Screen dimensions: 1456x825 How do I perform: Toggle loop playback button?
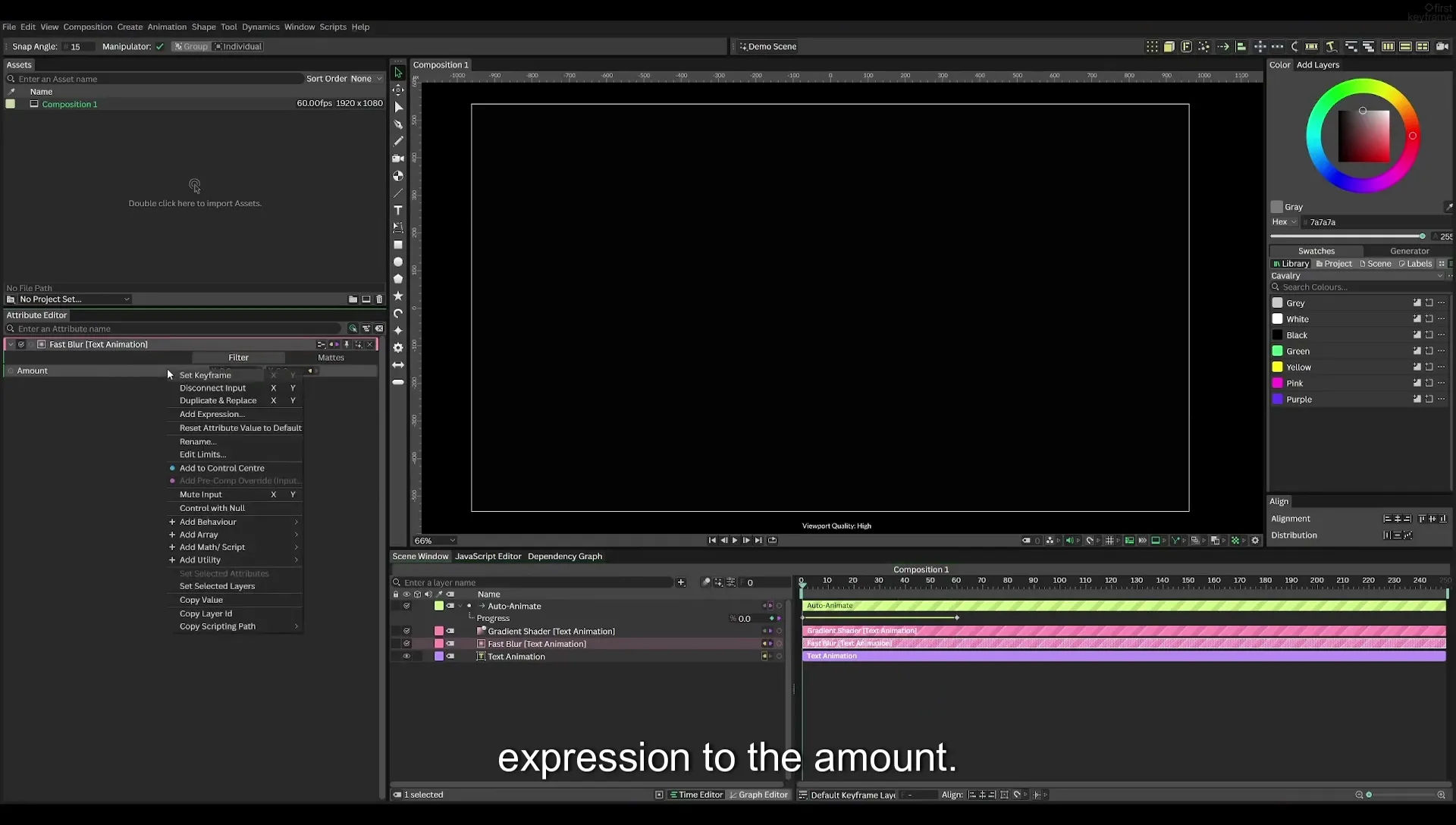(772, 541)
